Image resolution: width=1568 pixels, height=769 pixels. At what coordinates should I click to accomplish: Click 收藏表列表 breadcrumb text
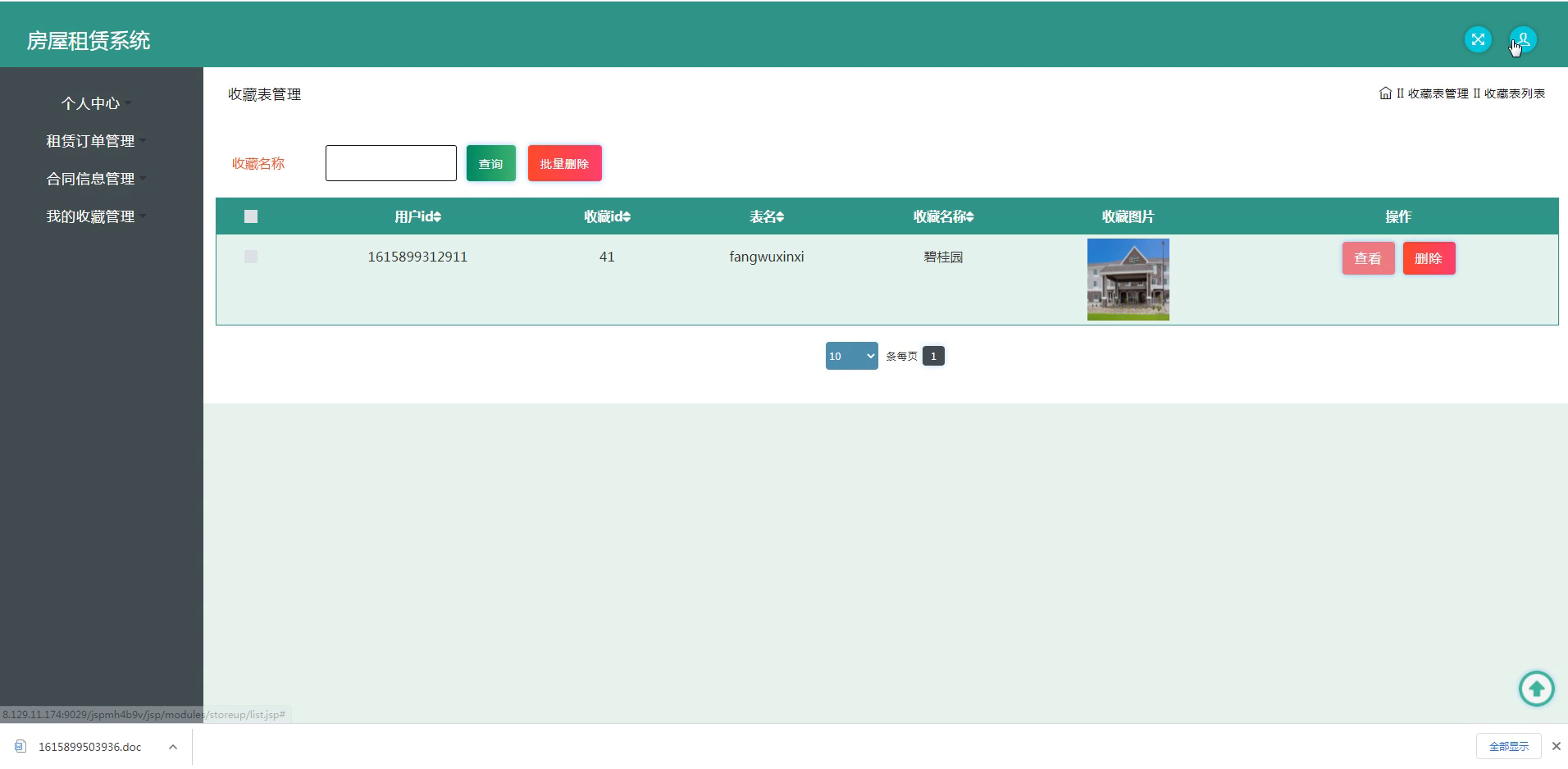(1515, 93)
